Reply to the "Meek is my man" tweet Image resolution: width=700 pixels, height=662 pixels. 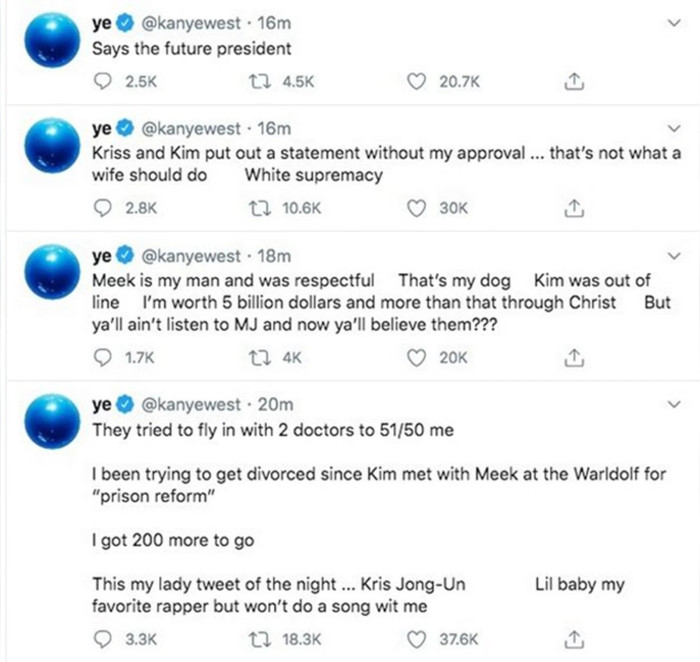101,356
